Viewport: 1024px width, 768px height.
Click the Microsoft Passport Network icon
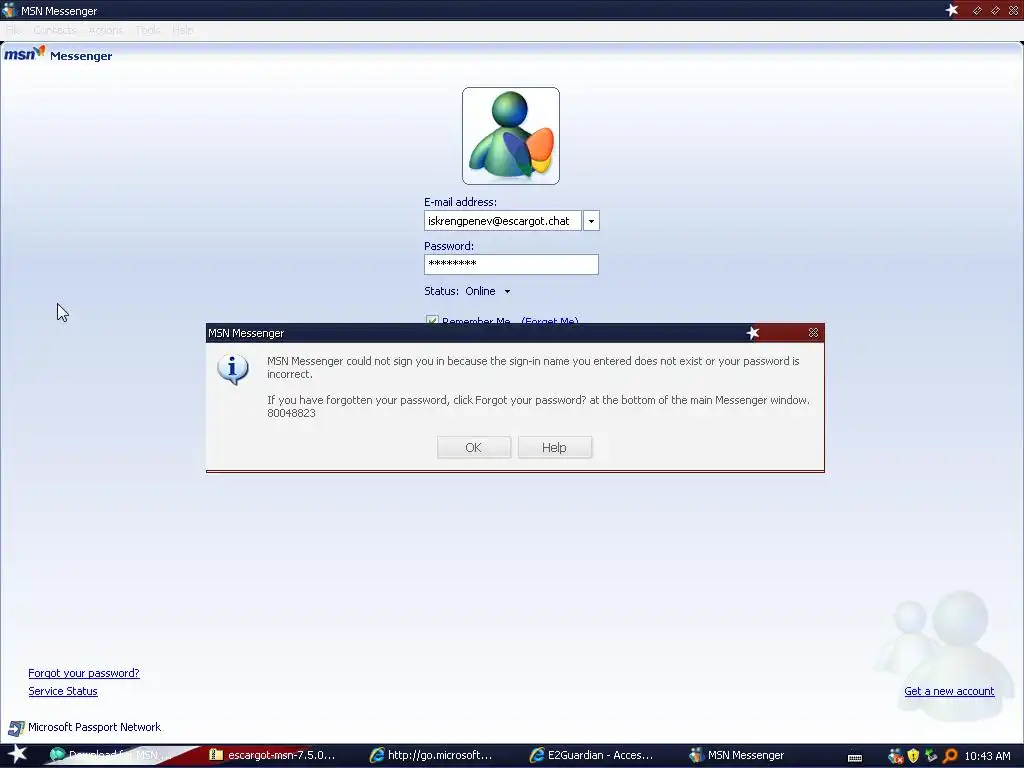click(x=16, y=728)
